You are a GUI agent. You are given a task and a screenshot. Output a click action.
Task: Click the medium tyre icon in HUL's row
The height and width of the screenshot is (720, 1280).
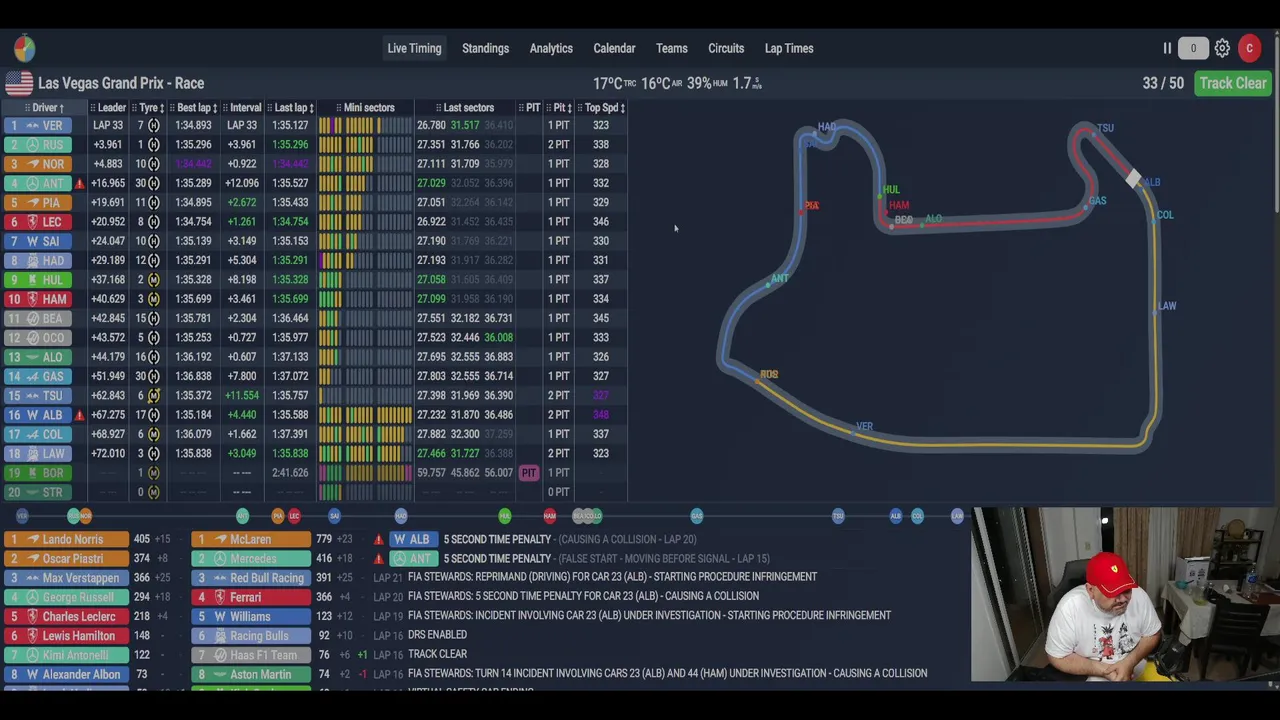coord(154,280)
